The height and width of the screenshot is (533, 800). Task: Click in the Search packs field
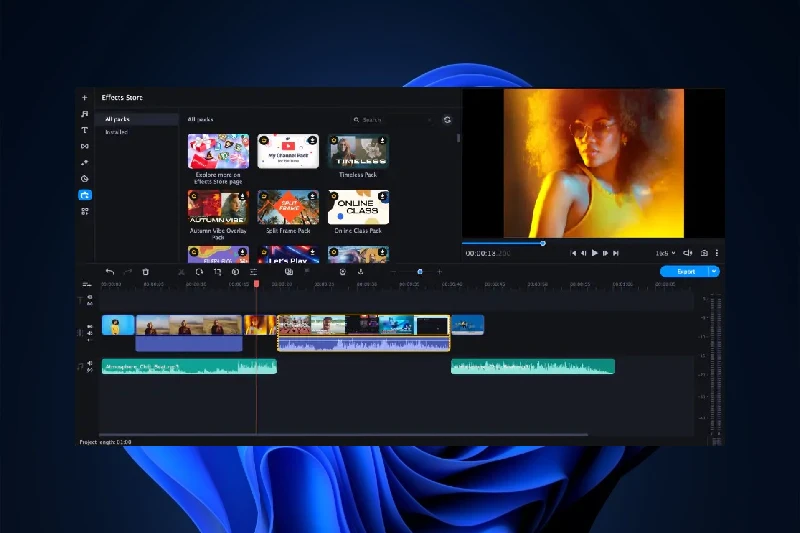[x=392, y=119]
